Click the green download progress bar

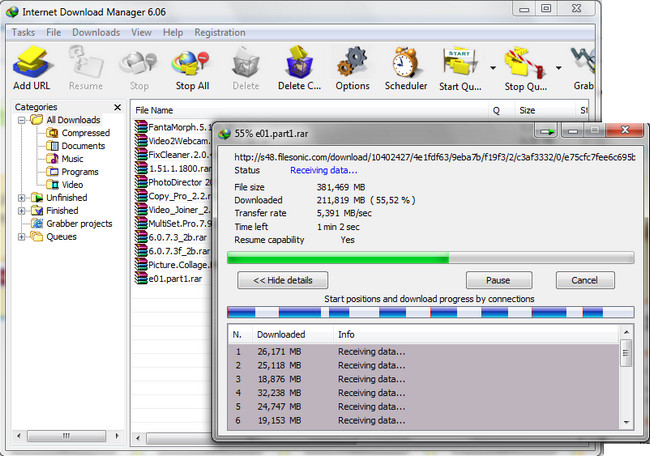click(x=430, y=258)
